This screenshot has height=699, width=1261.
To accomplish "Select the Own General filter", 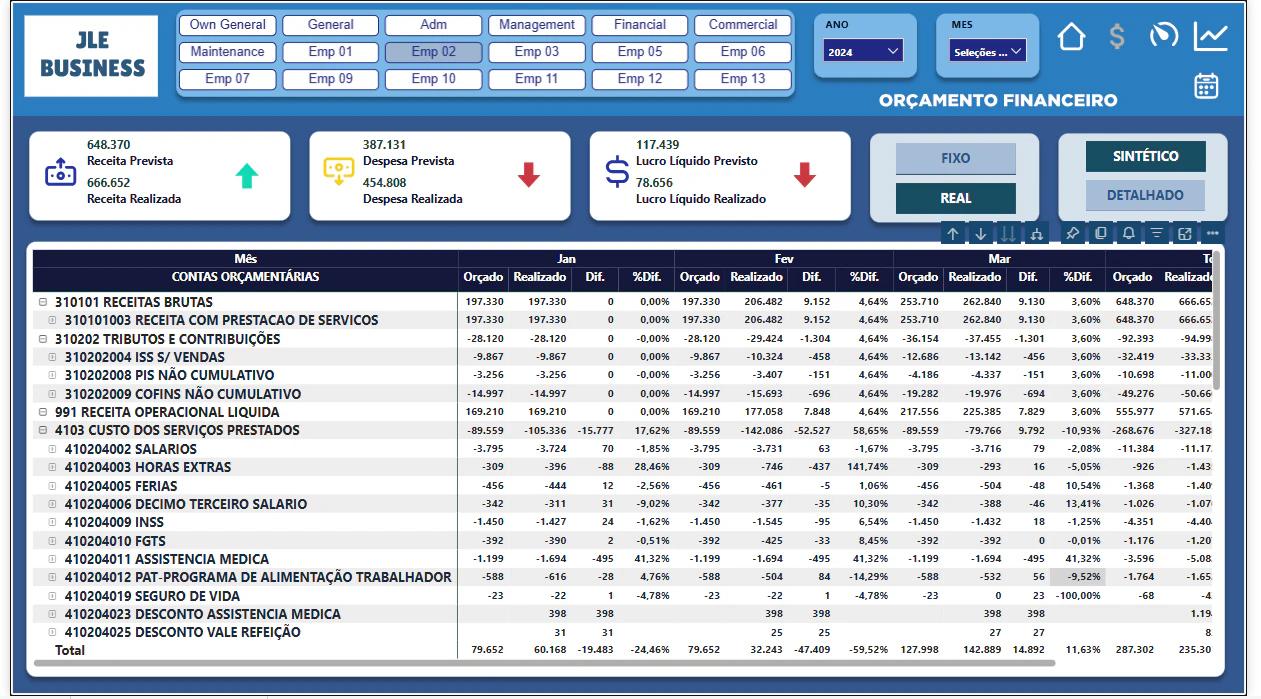I will 227,25.
